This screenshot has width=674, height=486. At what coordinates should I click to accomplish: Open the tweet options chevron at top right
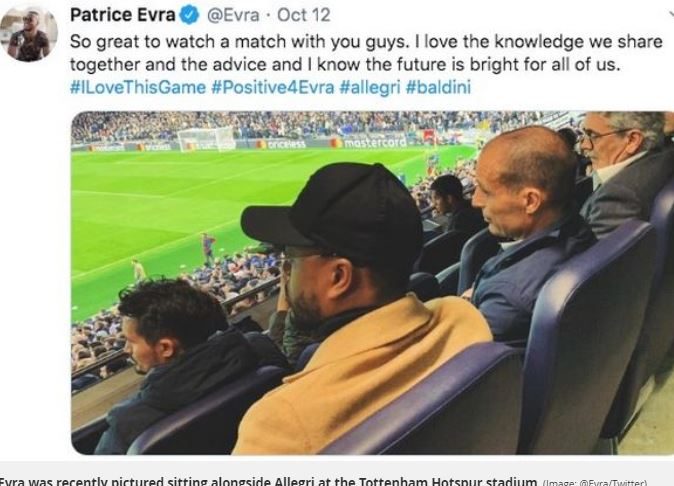coord(671,14)
